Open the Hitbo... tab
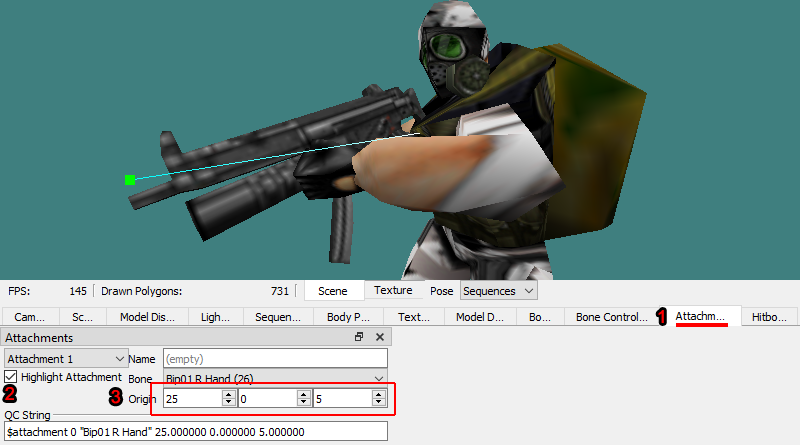Viewport: 800px width, 445px height. [769, 317]
